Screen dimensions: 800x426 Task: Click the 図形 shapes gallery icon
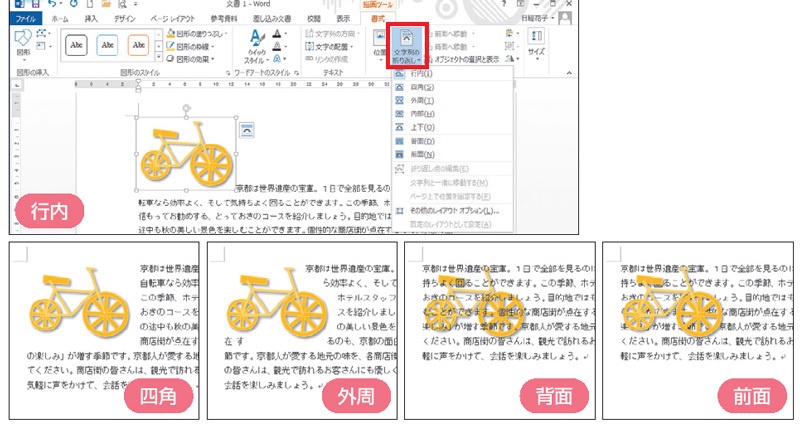point(24,45)
